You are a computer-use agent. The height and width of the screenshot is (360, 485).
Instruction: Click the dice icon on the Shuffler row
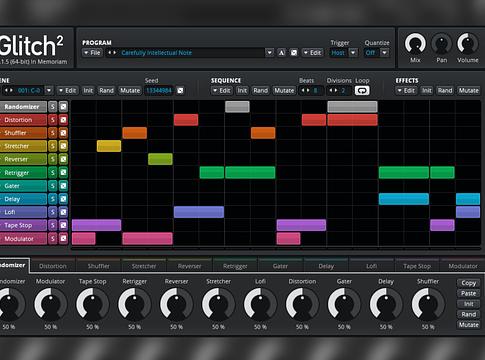(63, 133)
